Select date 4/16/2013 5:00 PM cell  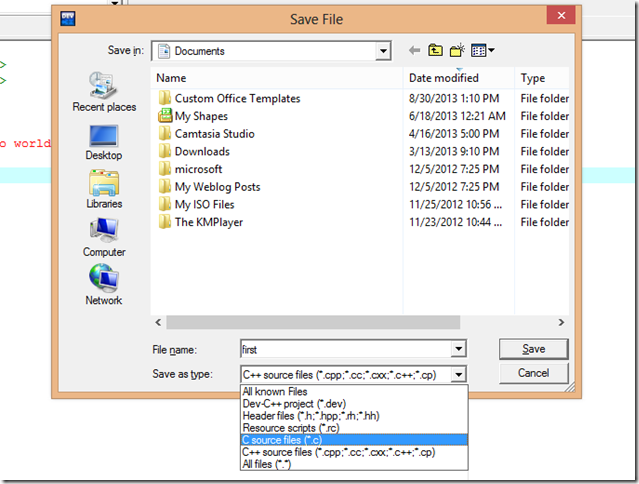pyautogui.click(x=454, y=134)
